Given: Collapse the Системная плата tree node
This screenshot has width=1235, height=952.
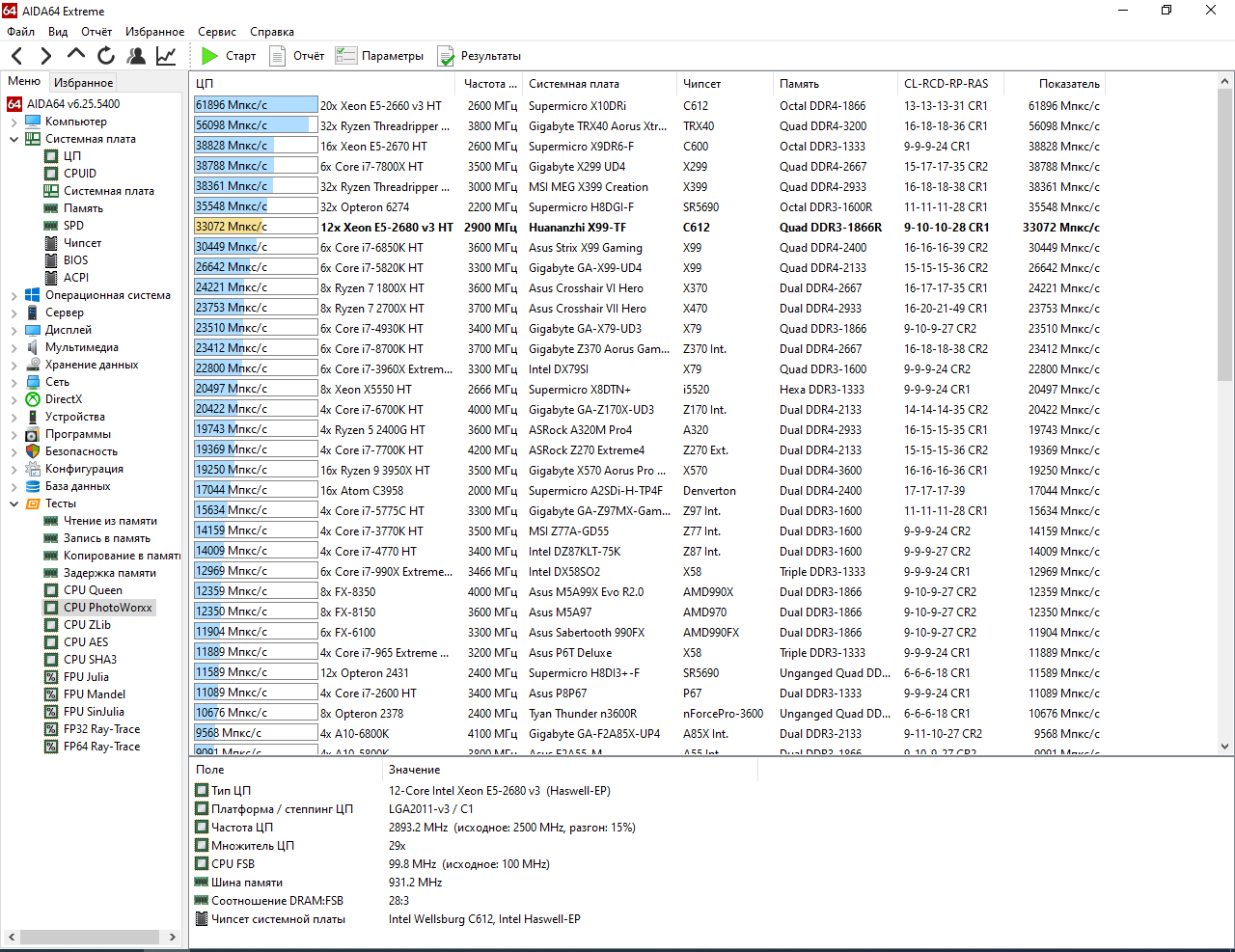Looking at the screenshot, I should coord(14,139).
